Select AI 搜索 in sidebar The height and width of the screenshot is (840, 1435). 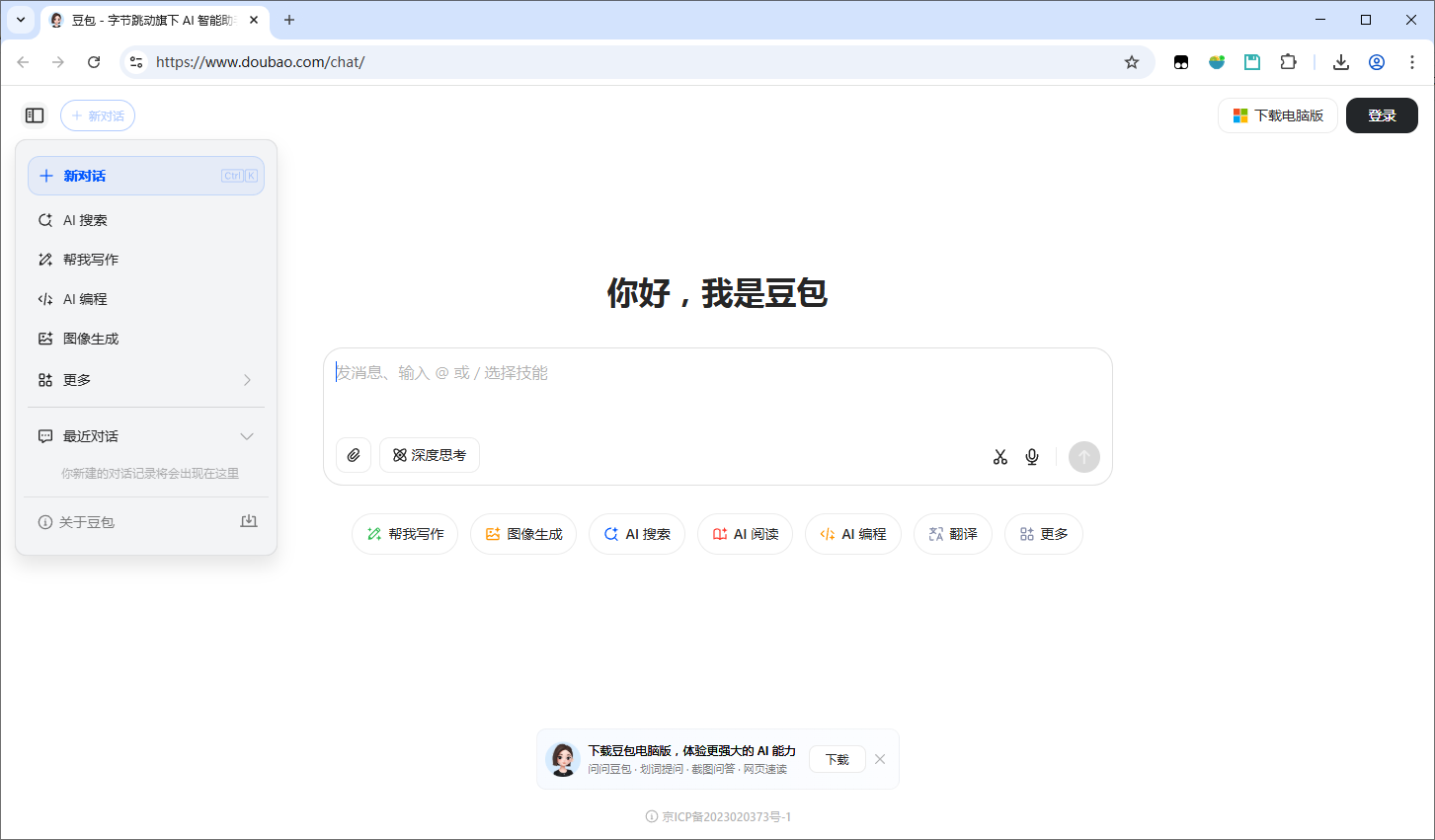(x=85, y=220)
